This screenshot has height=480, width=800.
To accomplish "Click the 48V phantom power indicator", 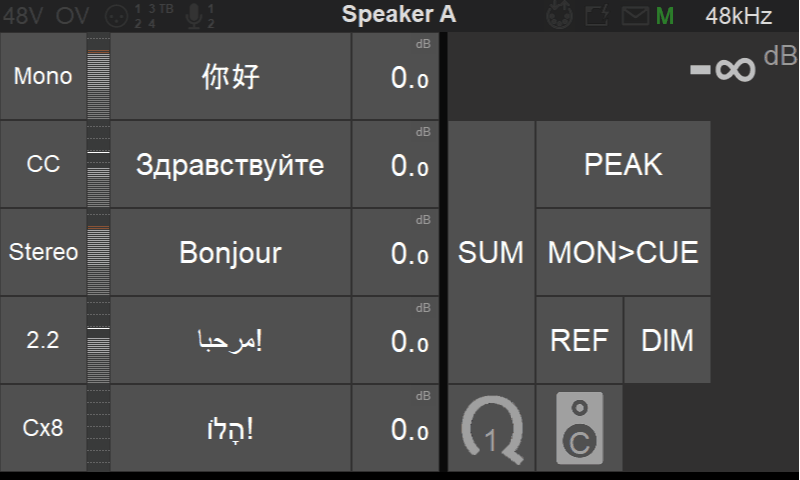I will (22, 16).
